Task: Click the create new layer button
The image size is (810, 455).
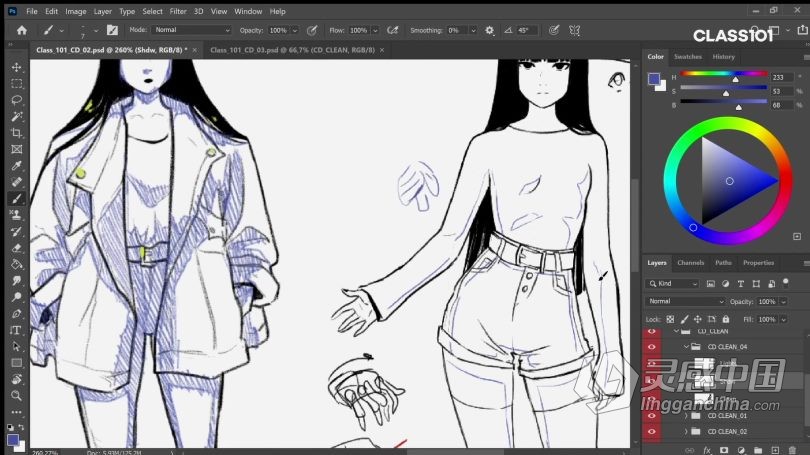Action: point(775,450)
